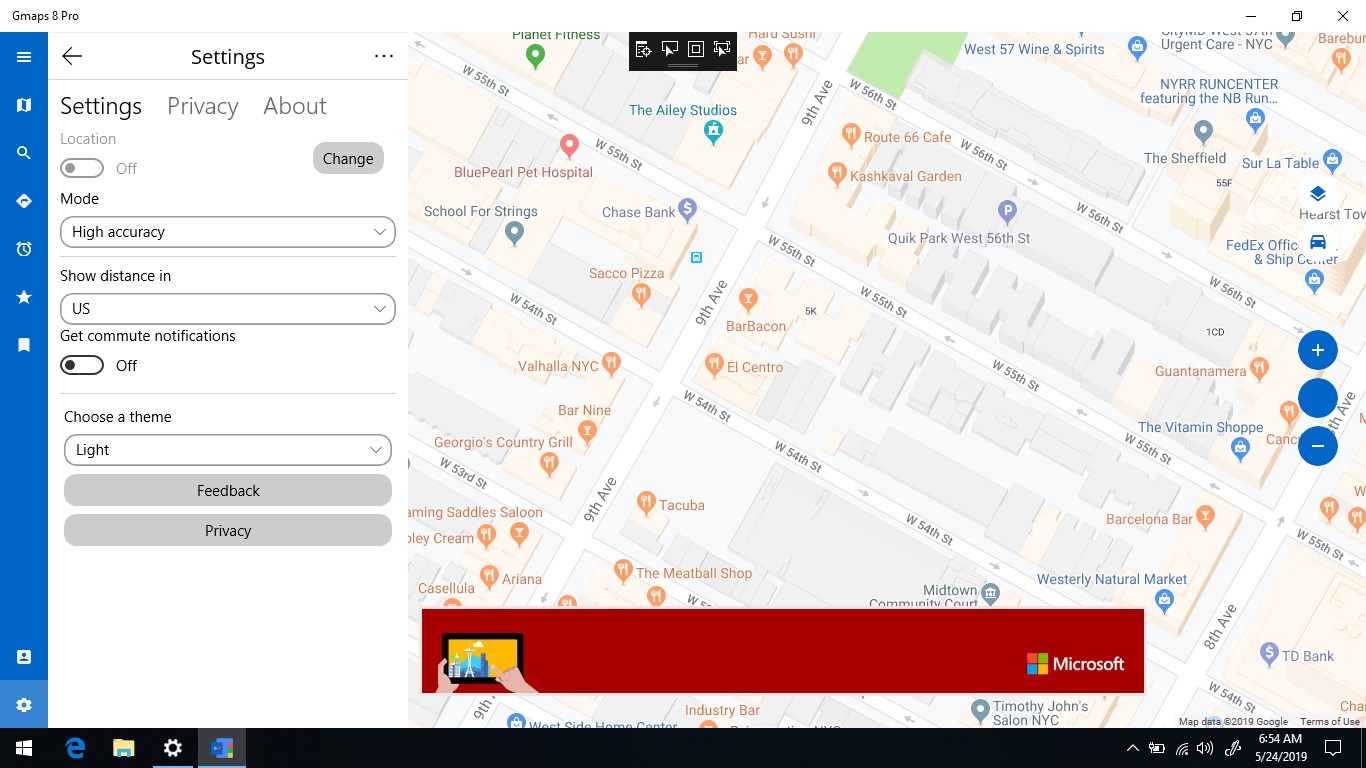Click the Route 66 Cafe label
The height and width of the screenshot is (768, 1366).
(x=908, y=137)
